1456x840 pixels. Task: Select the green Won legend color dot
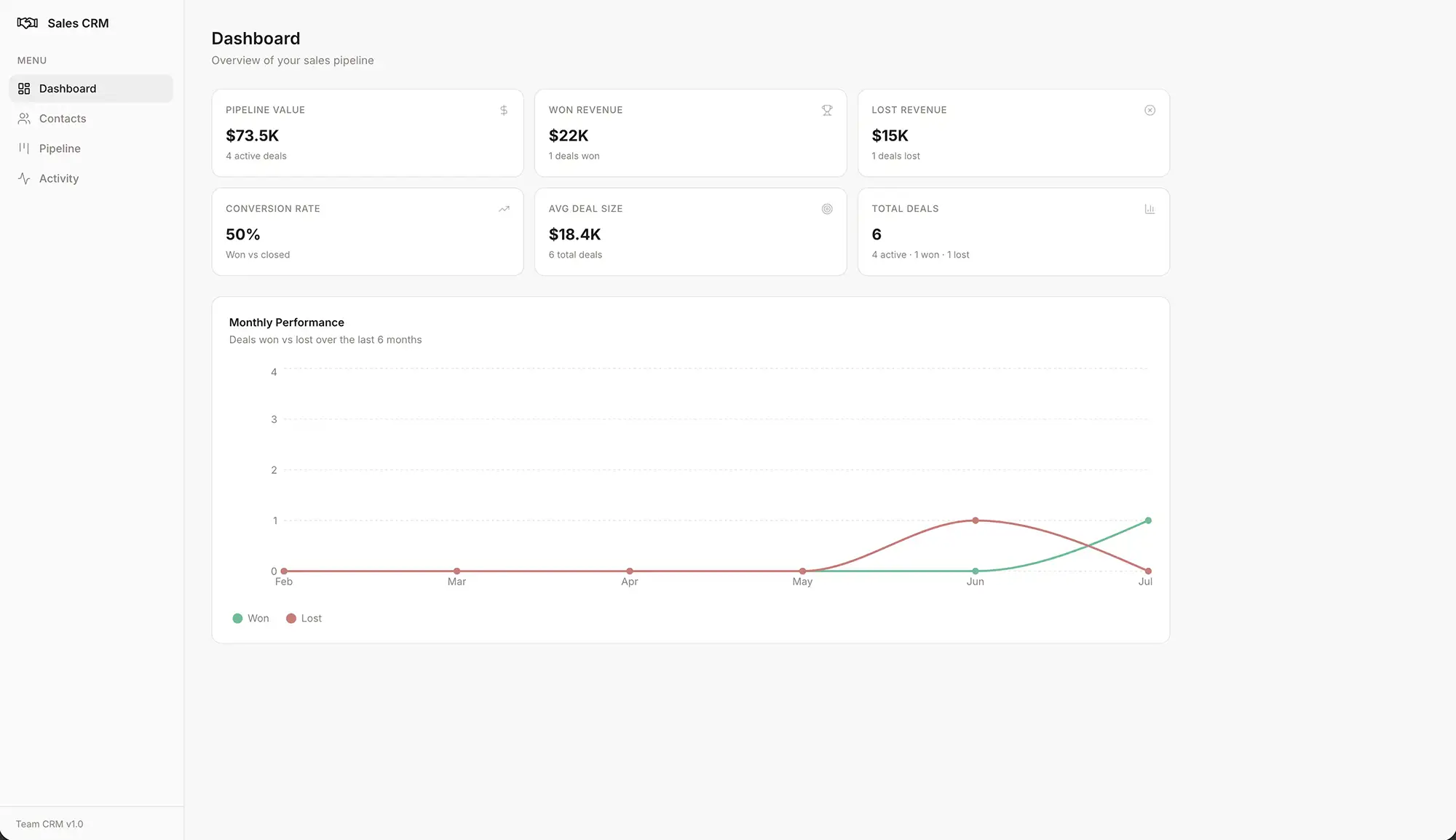(x=237, y=618)
